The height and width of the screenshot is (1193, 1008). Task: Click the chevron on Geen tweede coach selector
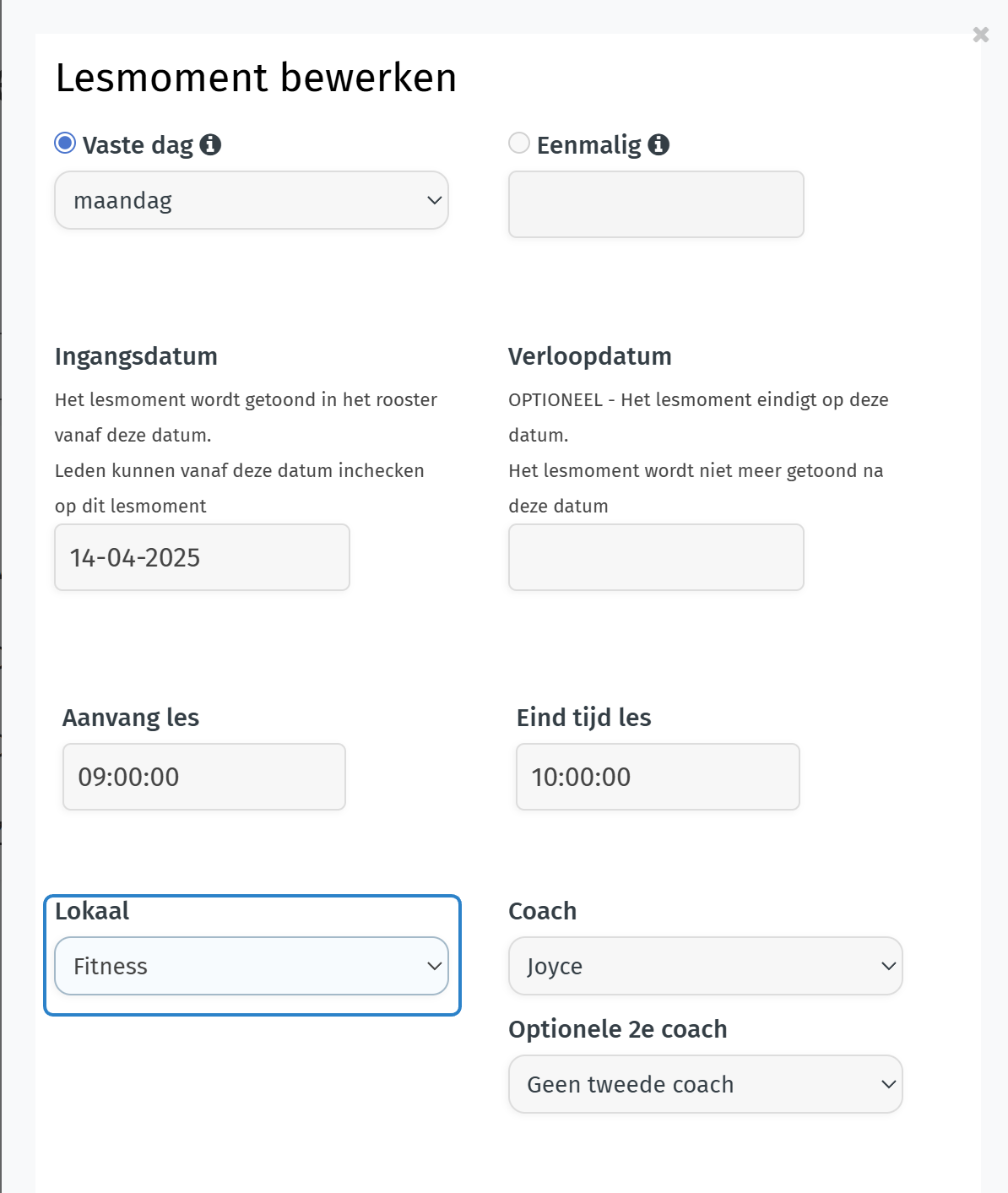pos(888,1084)
